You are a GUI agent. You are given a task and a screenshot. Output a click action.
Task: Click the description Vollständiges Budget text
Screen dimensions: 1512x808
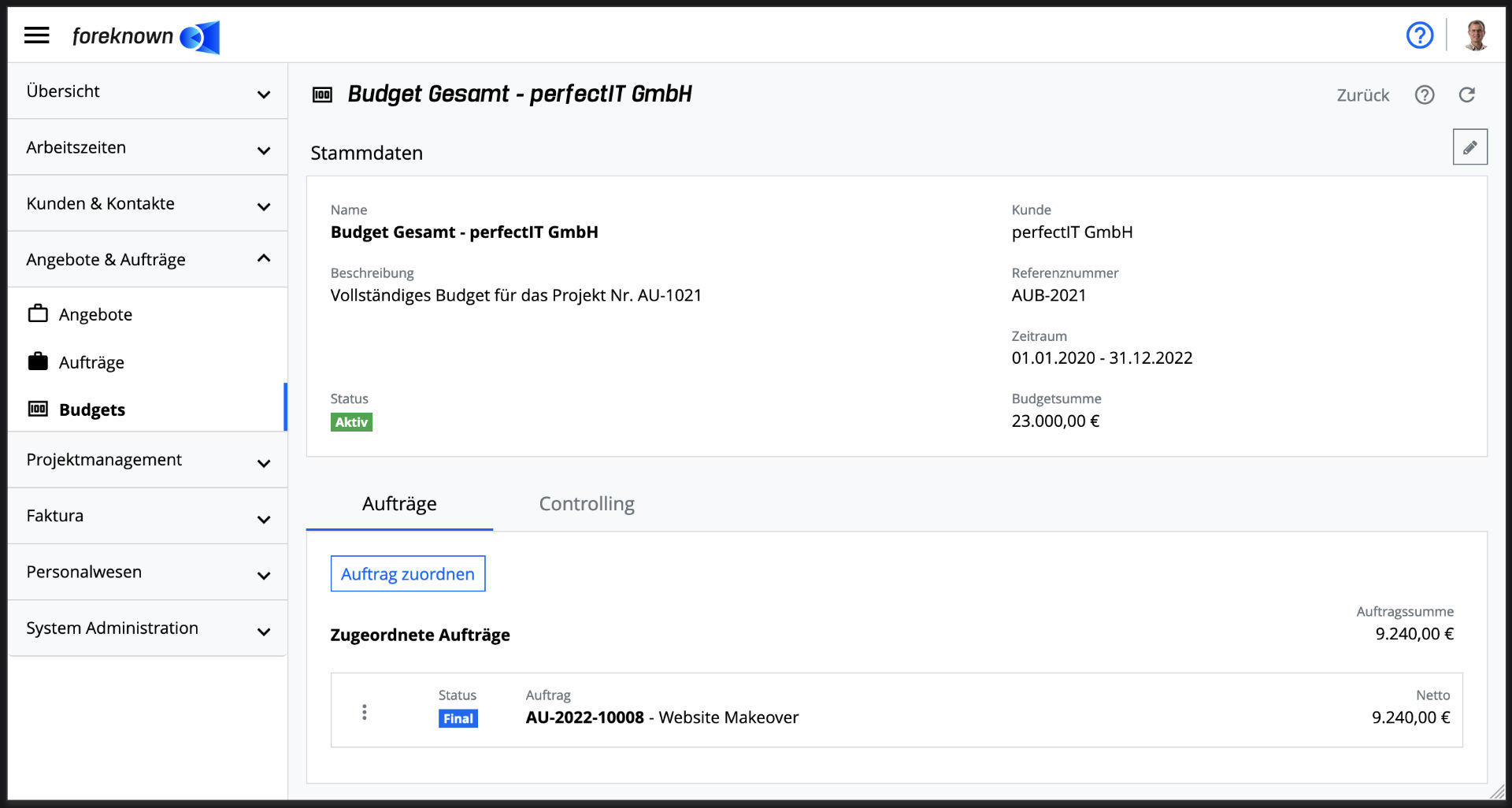pos(516,295)
